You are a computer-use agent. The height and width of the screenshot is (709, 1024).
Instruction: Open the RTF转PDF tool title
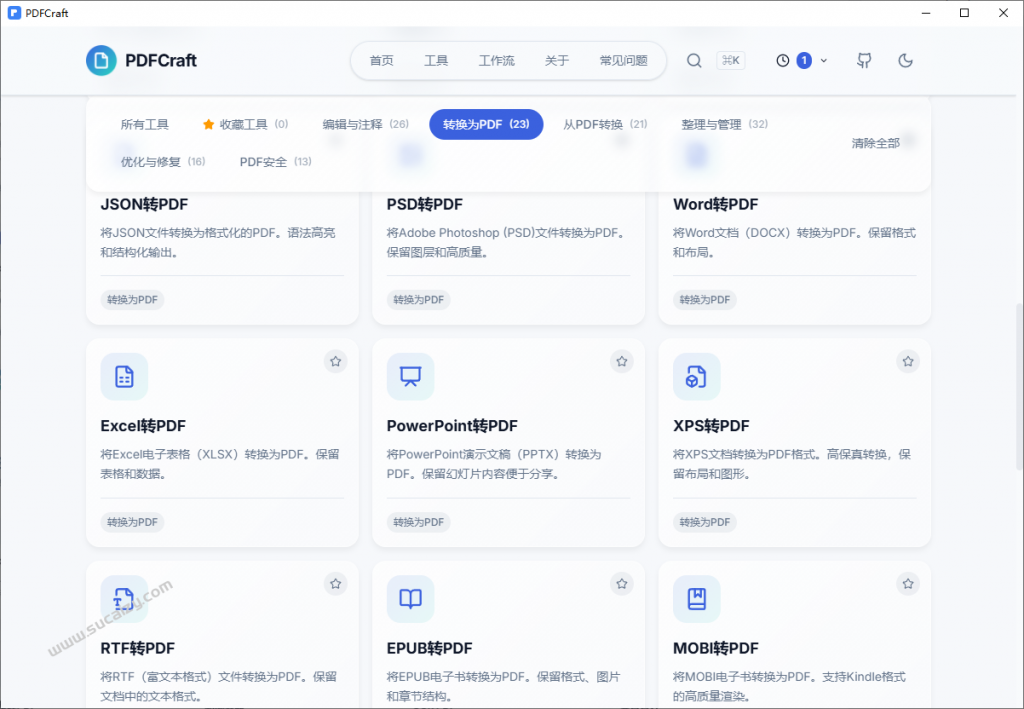click(x=138, y=648)
